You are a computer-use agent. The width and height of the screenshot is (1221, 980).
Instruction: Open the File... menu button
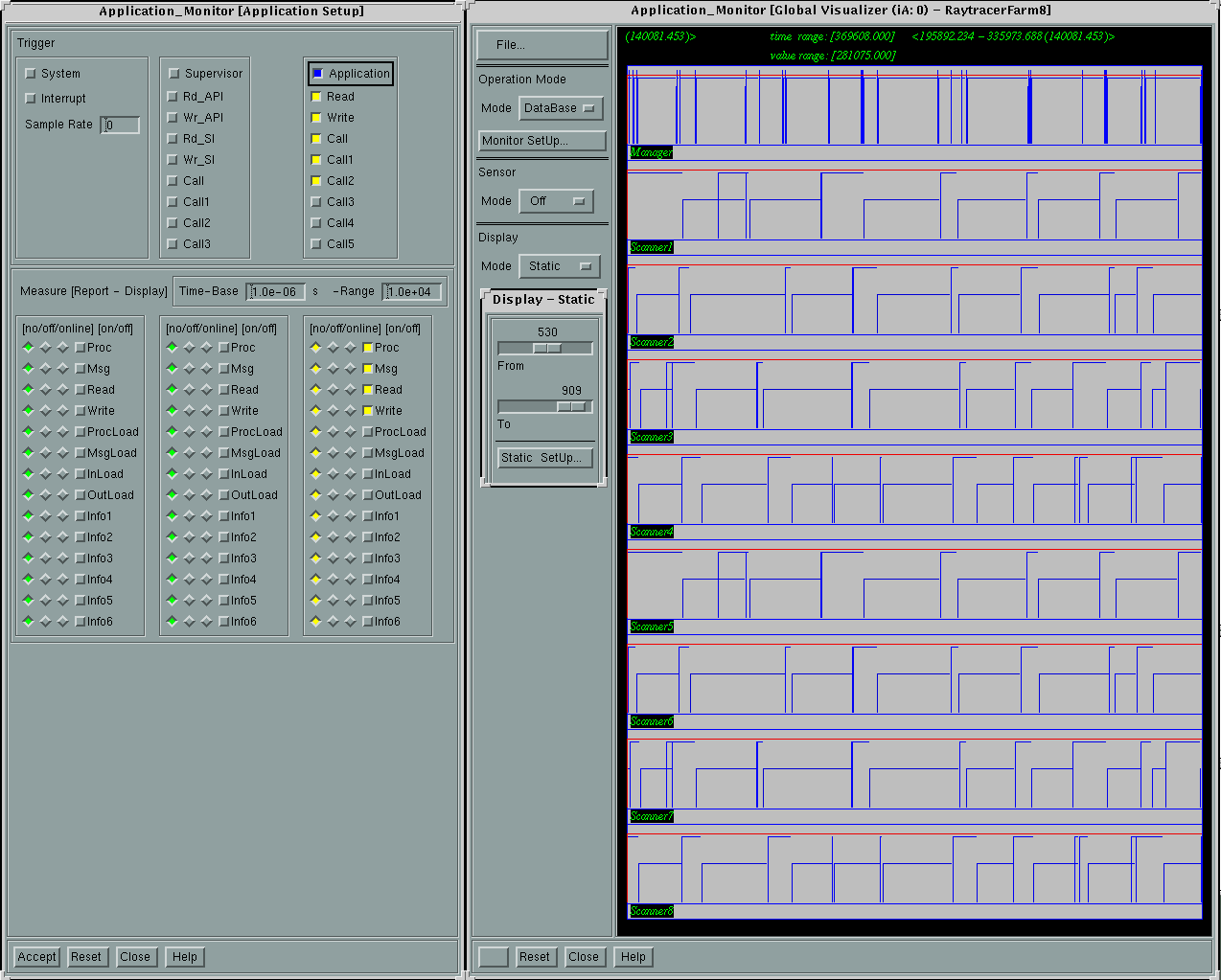[x=542, y=45]
